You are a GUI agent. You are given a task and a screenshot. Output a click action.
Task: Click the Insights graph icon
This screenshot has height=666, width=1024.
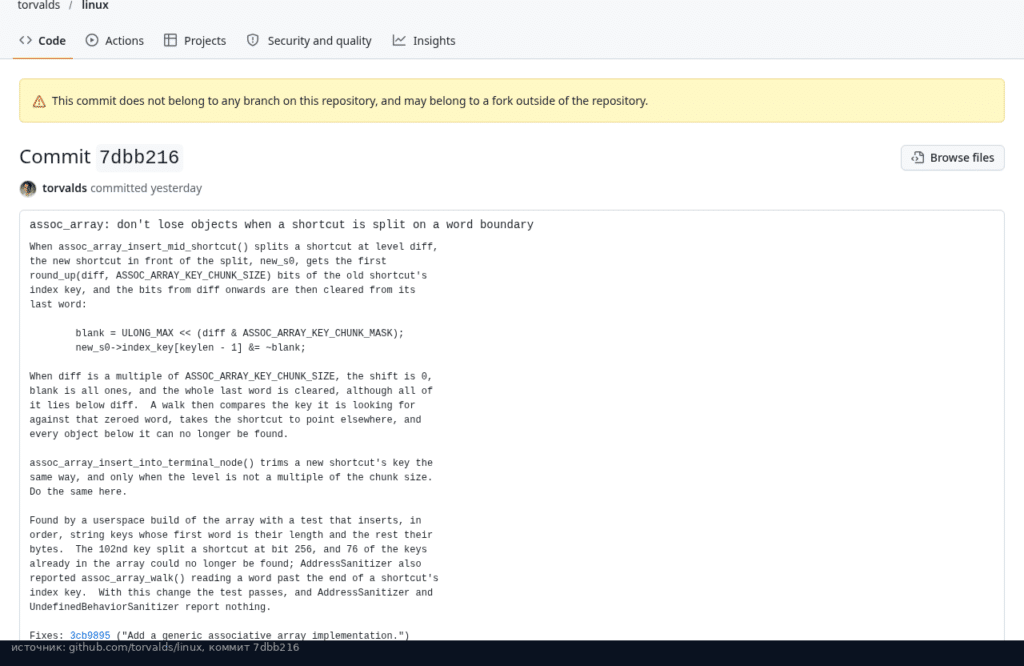[399, 40]
